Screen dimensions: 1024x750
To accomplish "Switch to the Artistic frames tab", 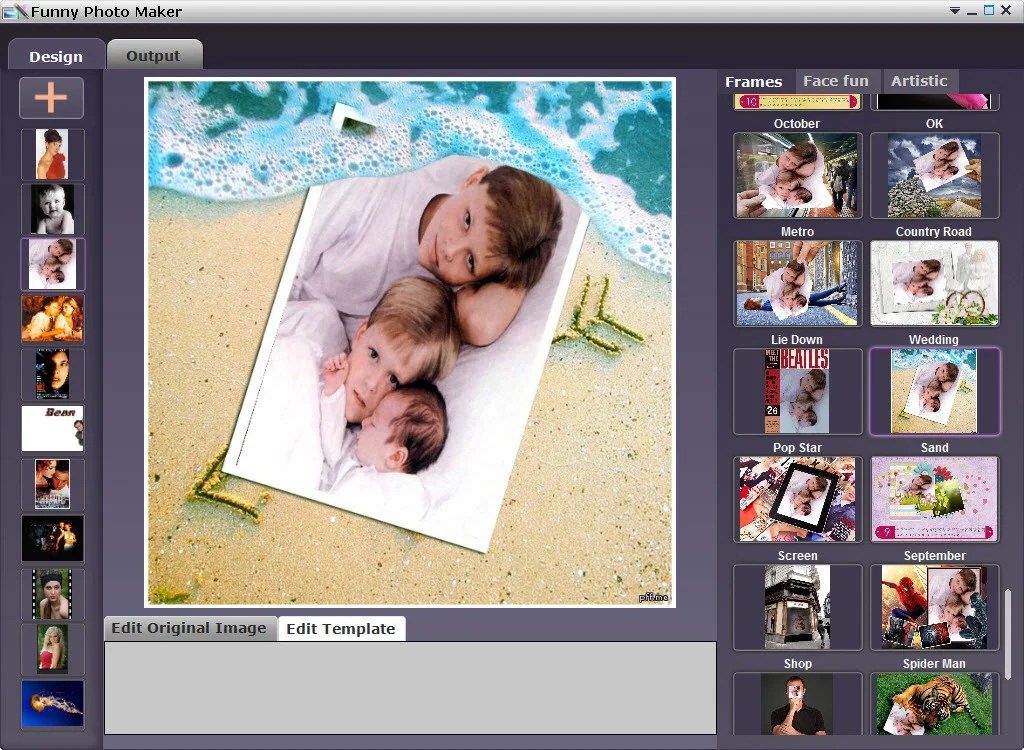I will 919,81.
